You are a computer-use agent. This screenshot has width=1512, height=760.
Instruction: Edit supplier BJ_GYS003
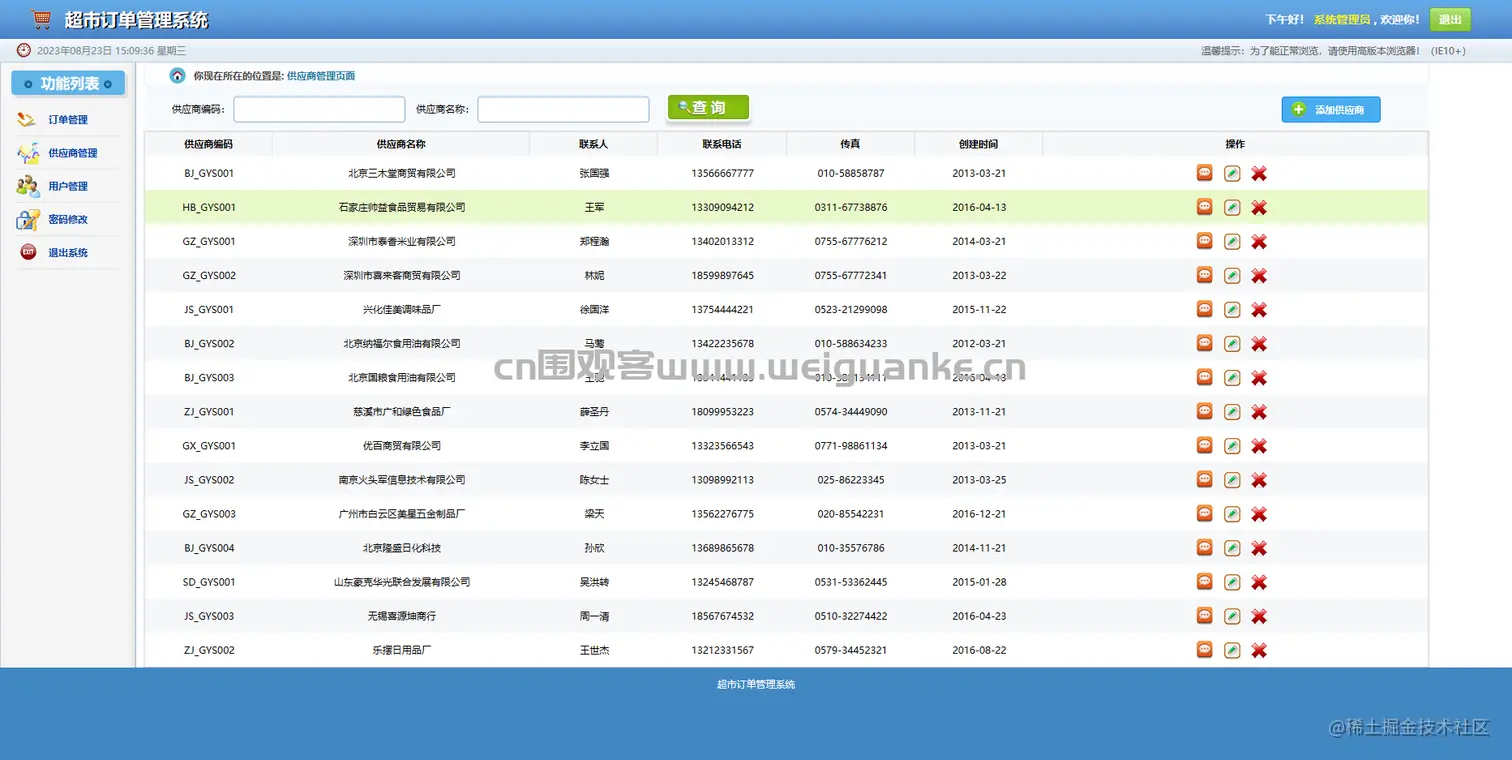coord(1232,377)
